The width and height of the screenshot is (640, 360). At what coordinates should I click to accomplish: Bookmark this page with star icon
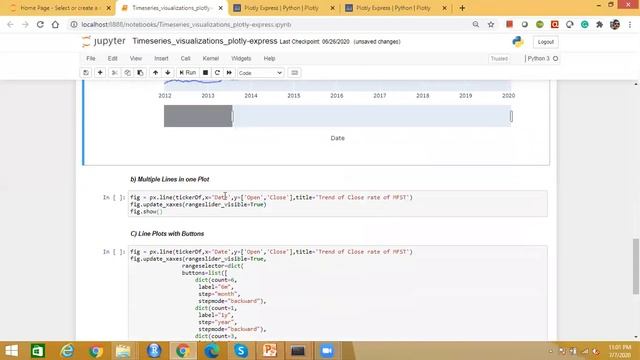point(491,24)
